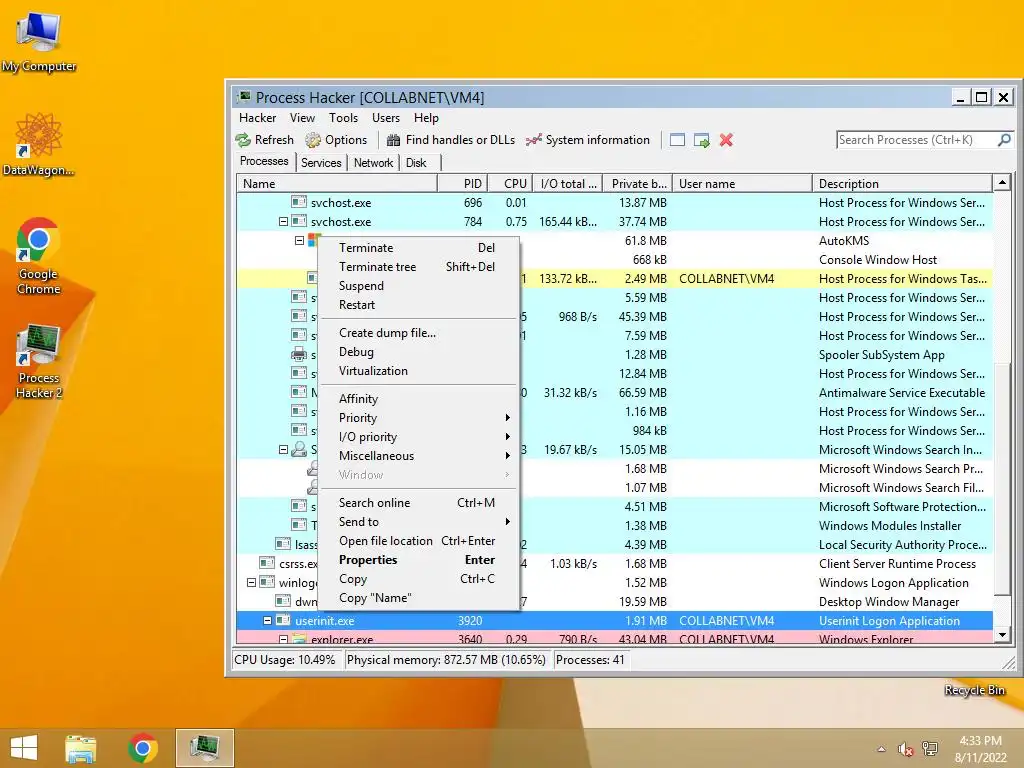Image resolution: width=1024 pixels, height=768 pixels.
Task: Launch Chrome from the taskbar
Action: tap(143, 748)
